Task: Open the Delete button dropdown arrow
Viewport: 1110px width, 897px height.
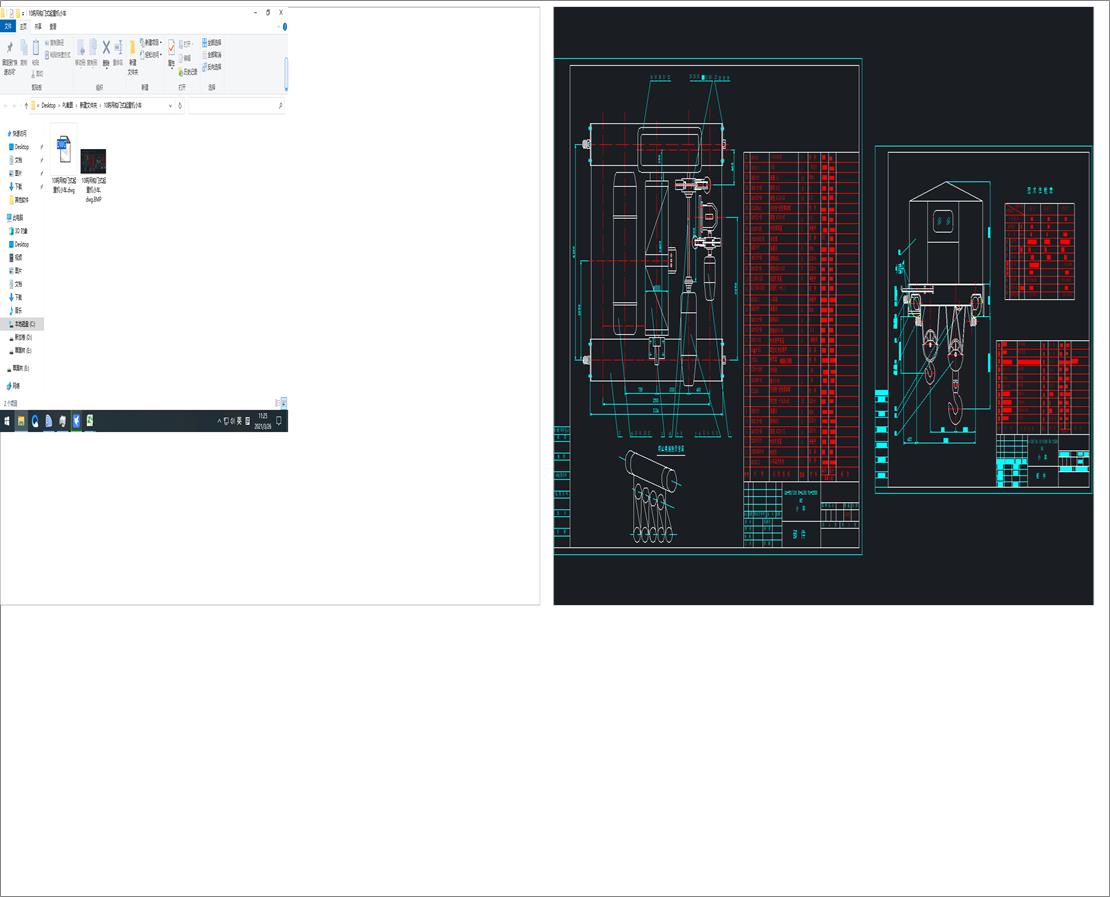Action: pos(105,66)
